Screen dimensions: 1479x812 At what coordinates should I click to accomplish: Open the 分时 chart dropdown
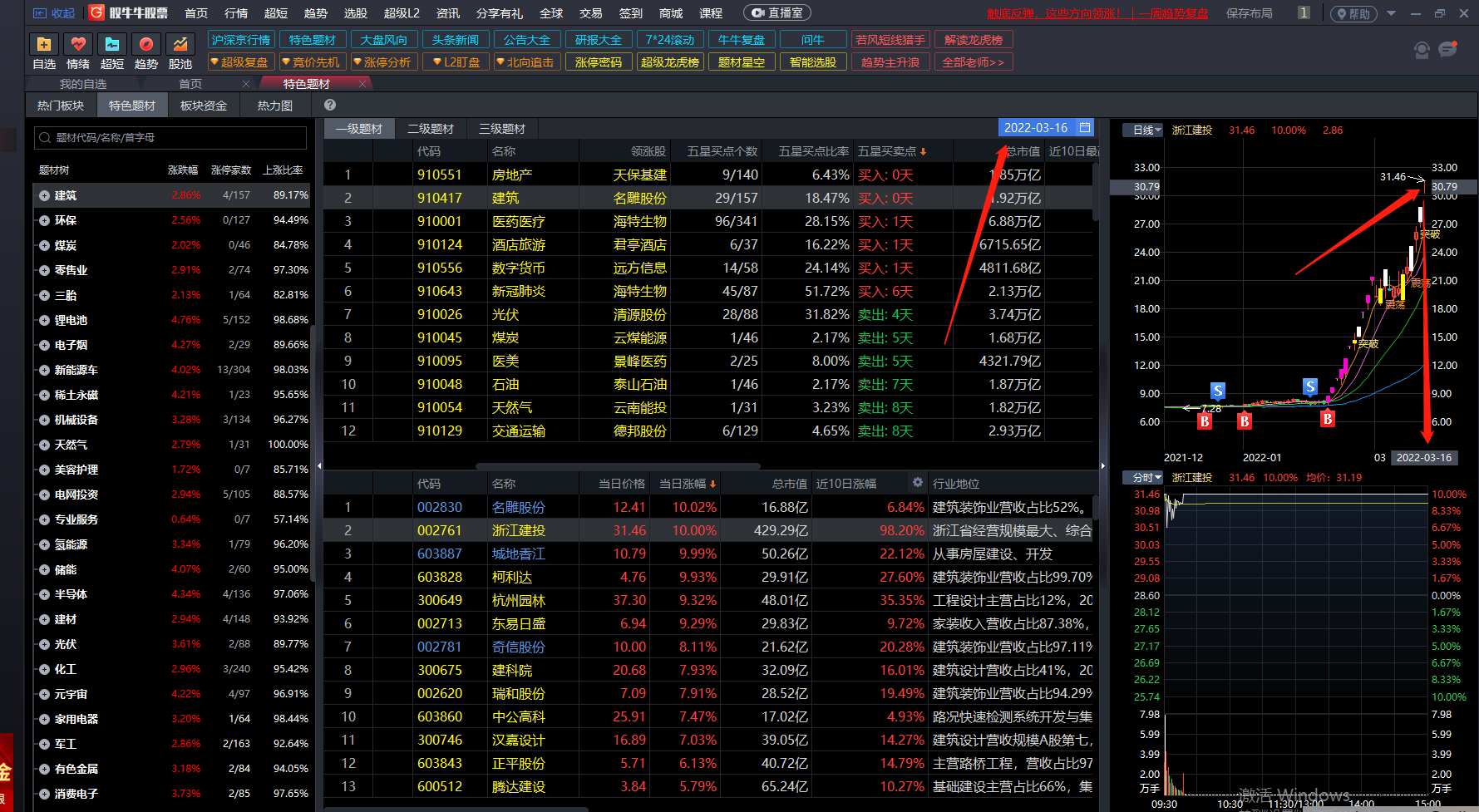1143,477
